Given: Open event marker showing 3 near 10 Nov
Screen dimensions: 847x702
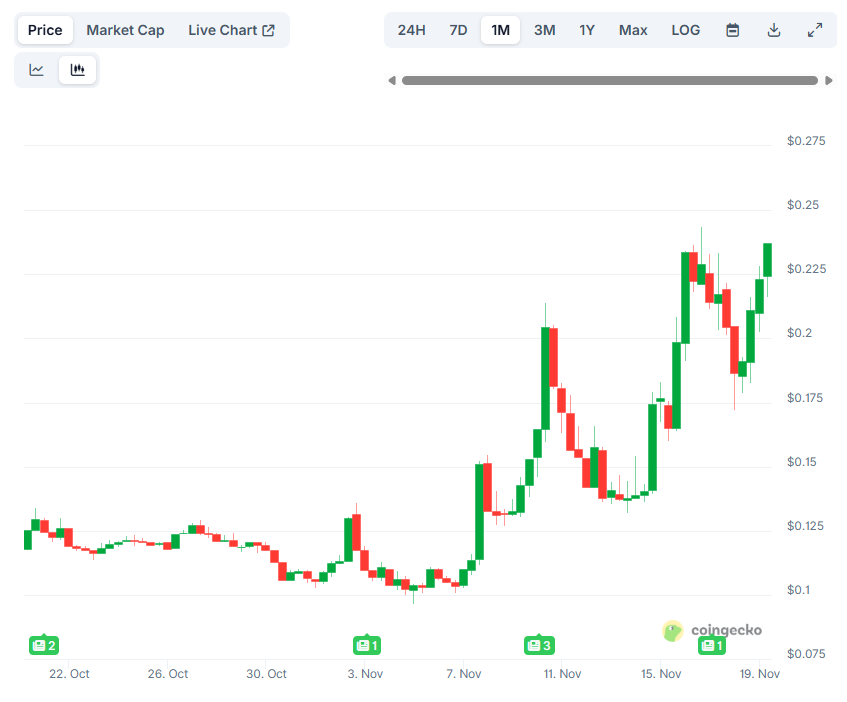Looking at the screenshot, I should [x=540, y=645].
